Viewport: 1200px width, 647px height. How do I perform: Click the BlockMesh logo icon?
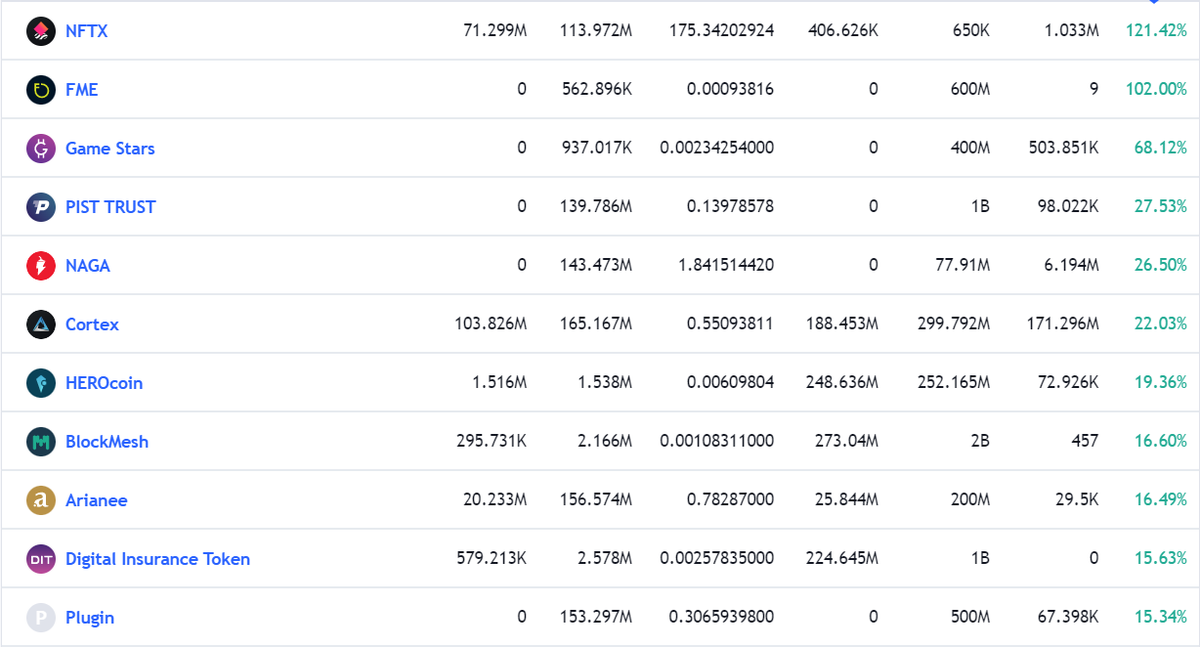point(41,442)
